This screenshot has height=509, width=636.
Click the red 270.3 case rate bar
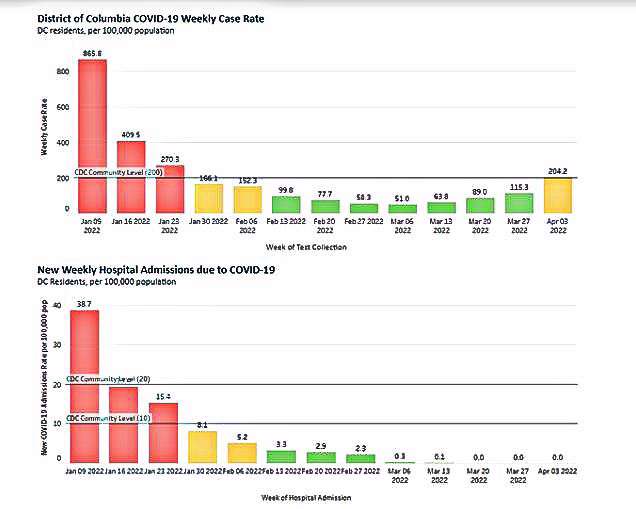click(169, 188)
